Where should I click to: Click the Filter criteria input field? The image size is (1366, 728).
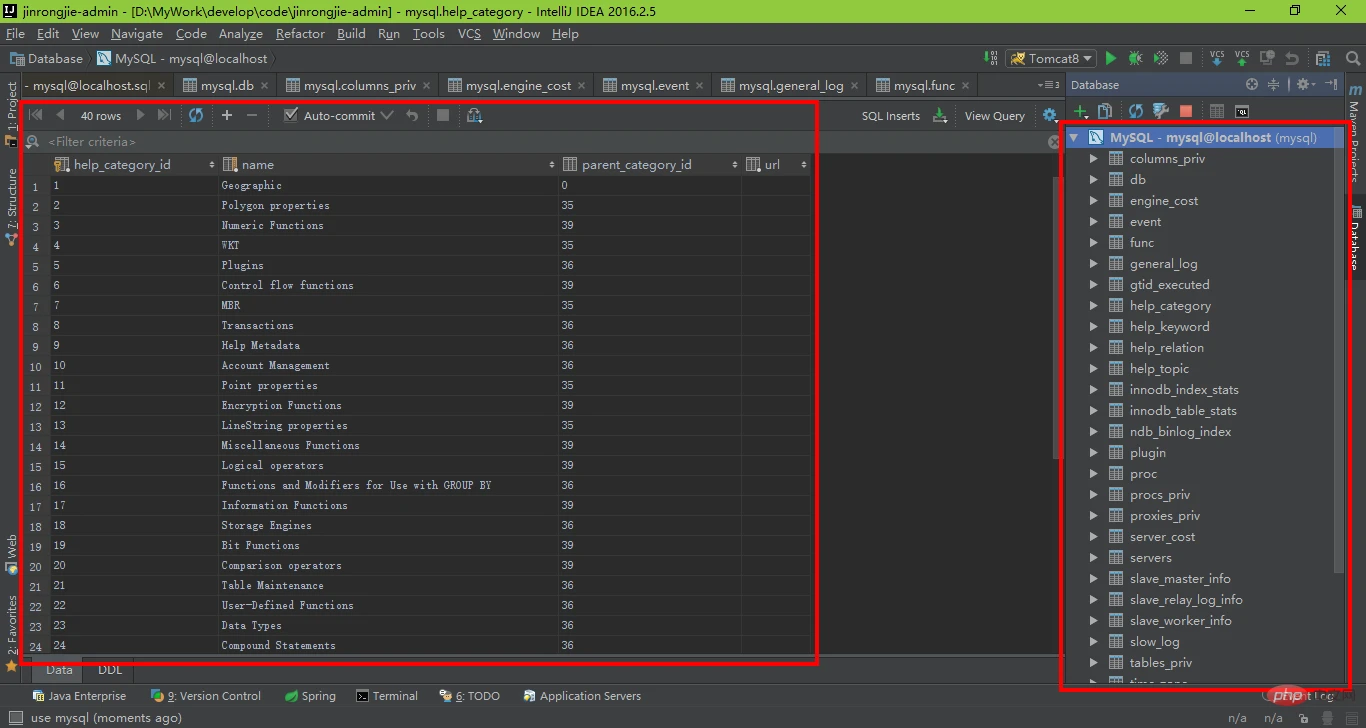tap(540, 142)
